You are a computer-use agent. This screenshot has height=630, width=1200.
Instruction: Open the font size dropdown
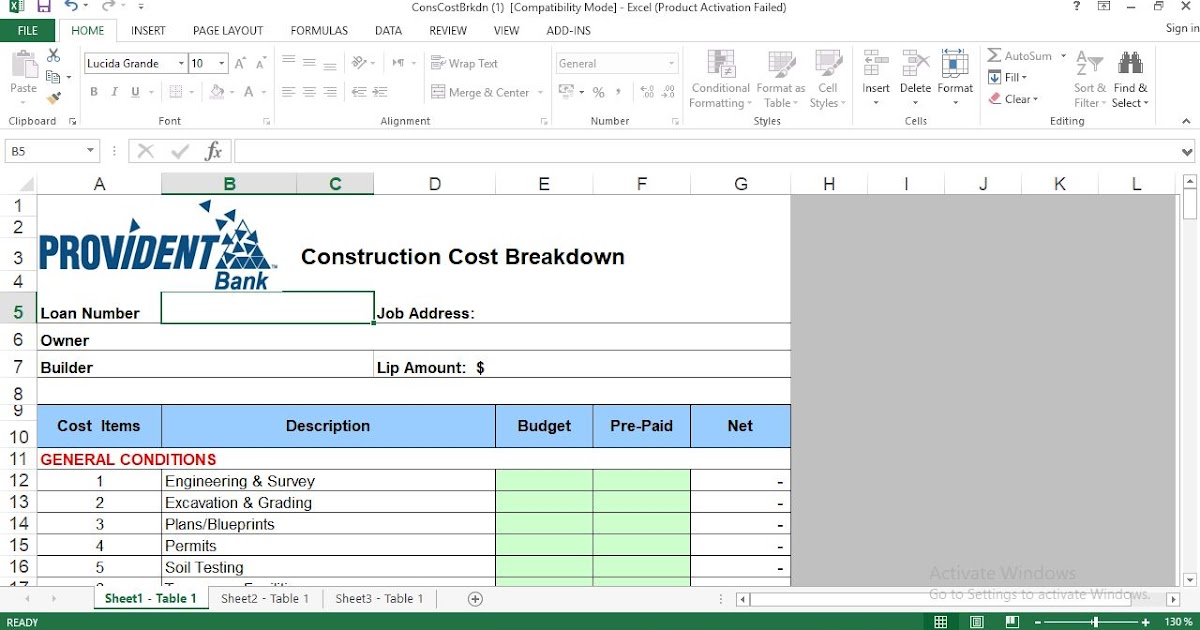[221, 62]
